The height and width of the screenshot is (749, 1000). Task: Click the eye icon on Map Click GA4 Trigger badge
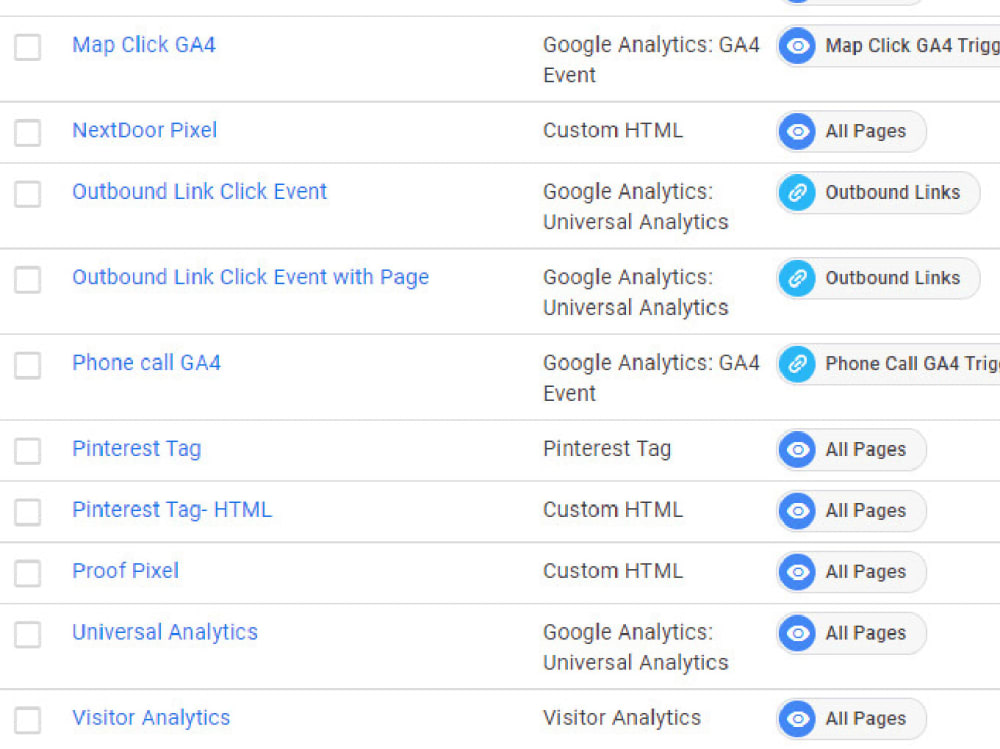tap(797, 46)
